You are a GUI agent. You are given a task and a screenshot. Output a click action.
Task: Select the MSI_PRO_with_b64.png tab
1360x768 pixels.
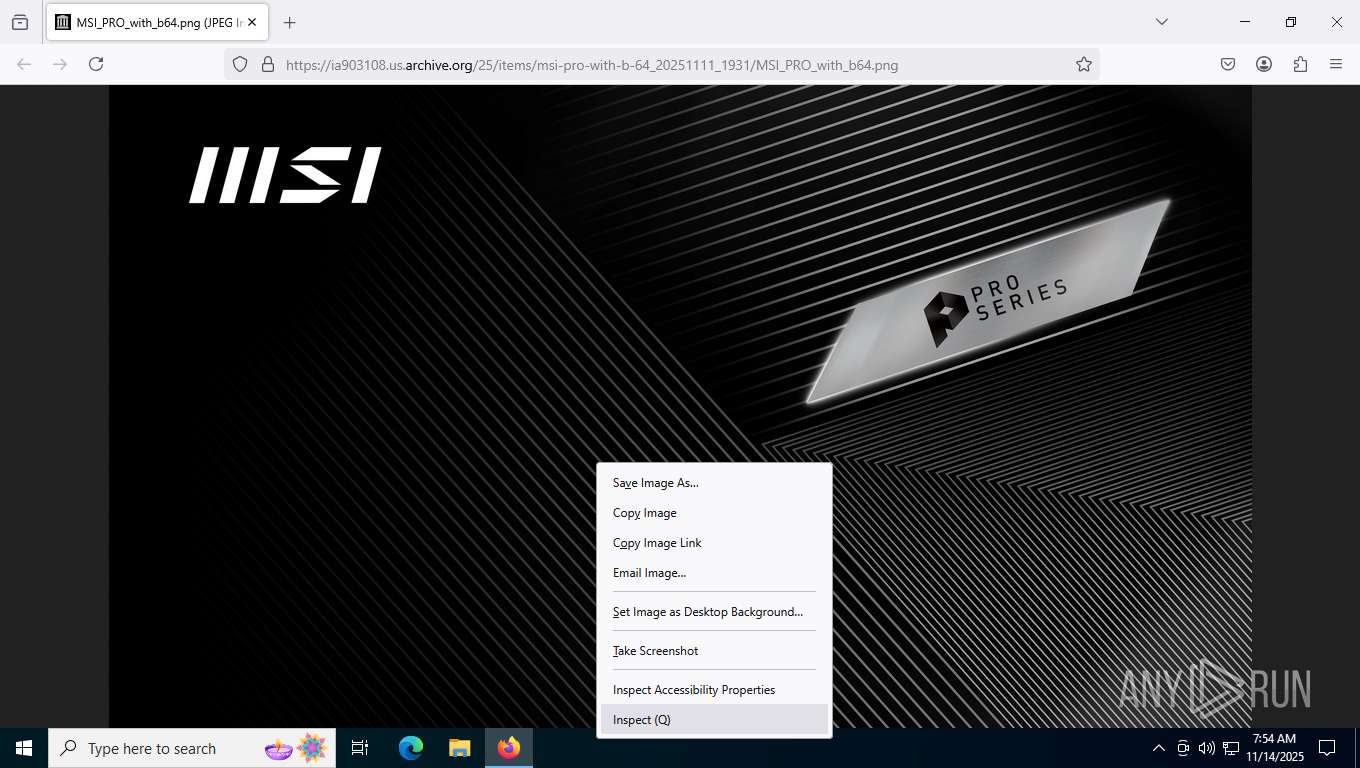click(x=156, y=22)
